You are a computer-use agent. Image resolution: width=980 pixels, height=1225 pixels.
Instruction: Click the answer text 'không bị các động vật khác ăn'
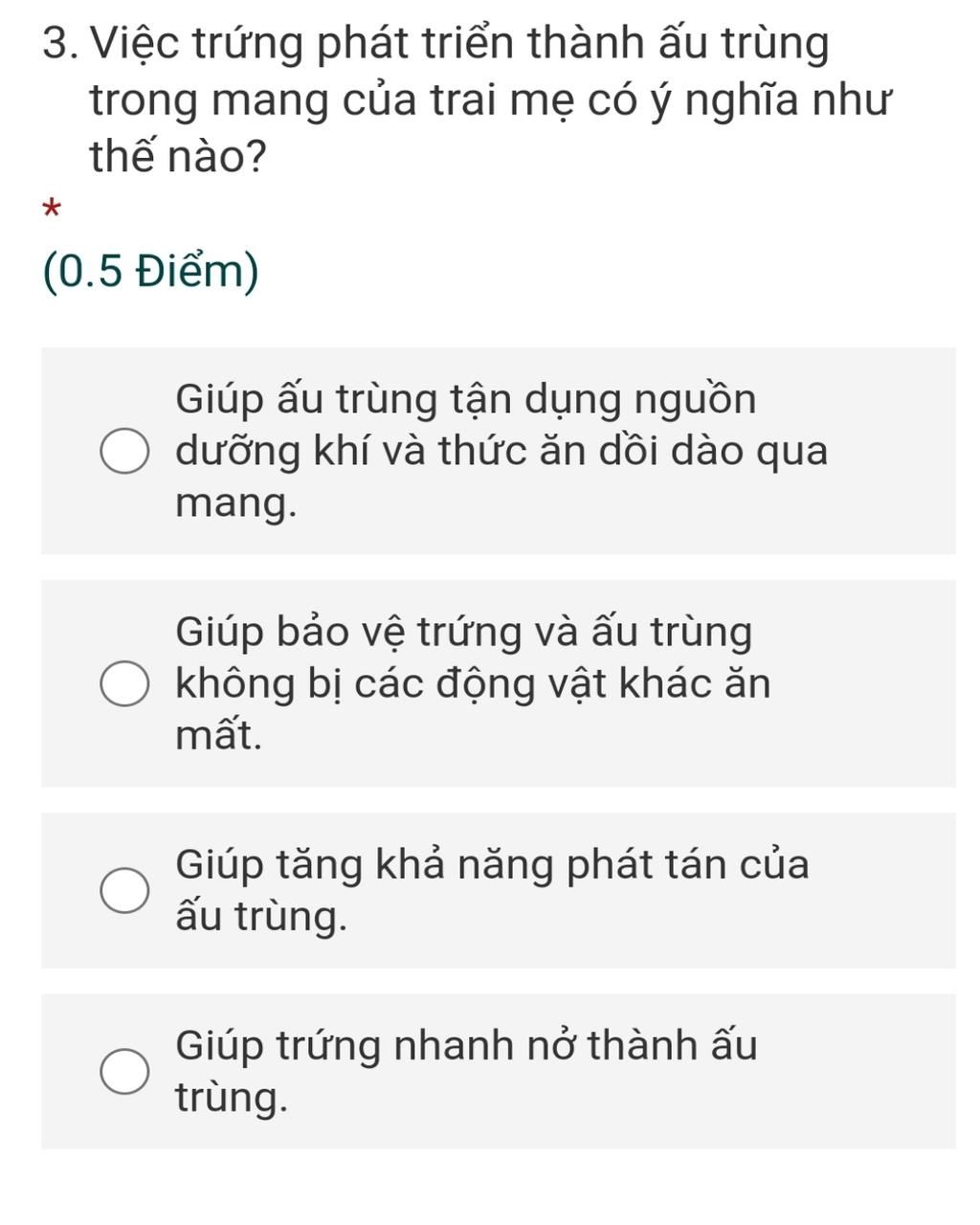(x=473, y=683)
